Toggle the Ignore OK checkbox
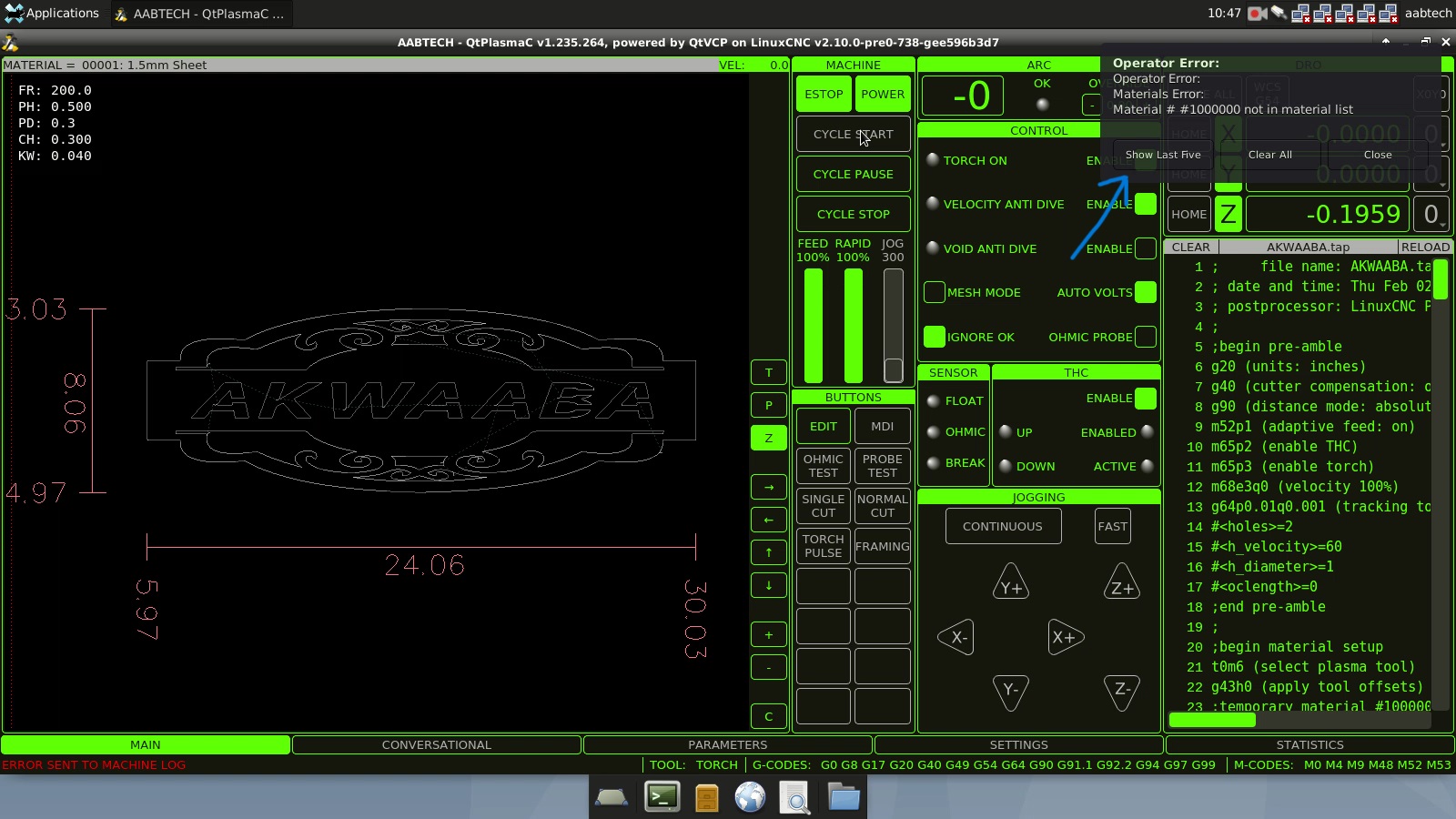The height and width of the screenshot is (819, 1456). [x=934, y=337]
